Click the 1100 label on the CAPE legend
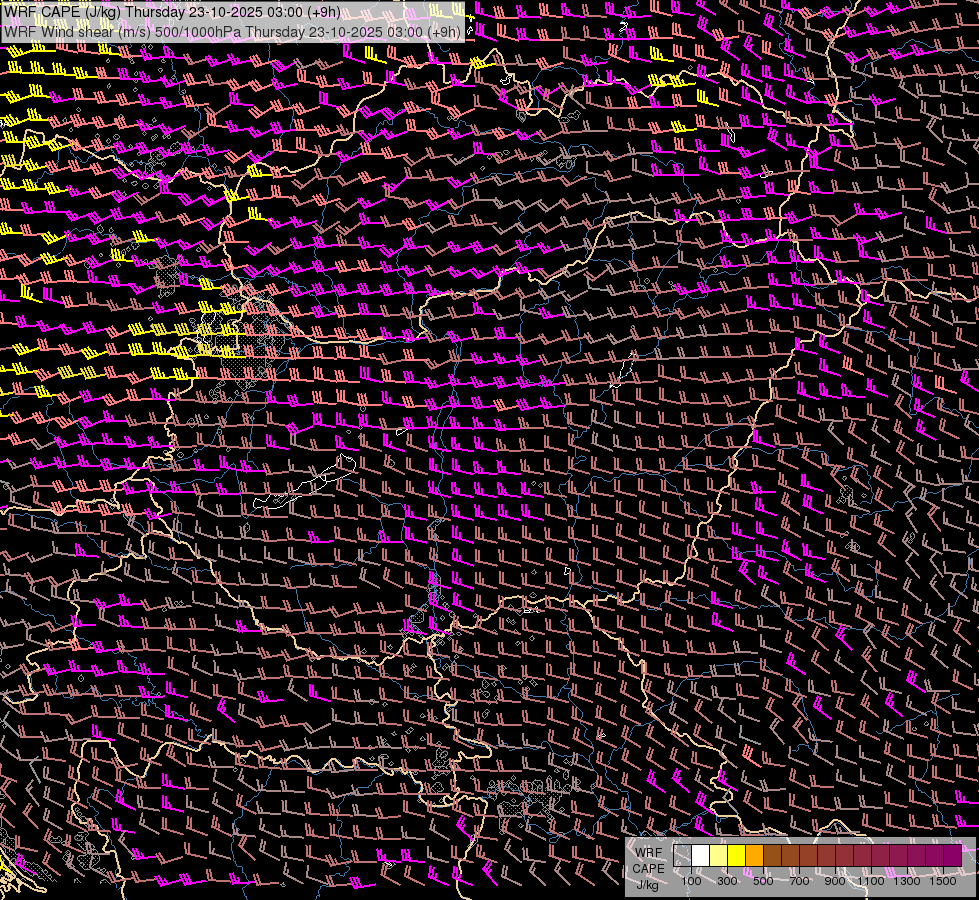The height and width of the screenshot is (900, 979). 871,881
